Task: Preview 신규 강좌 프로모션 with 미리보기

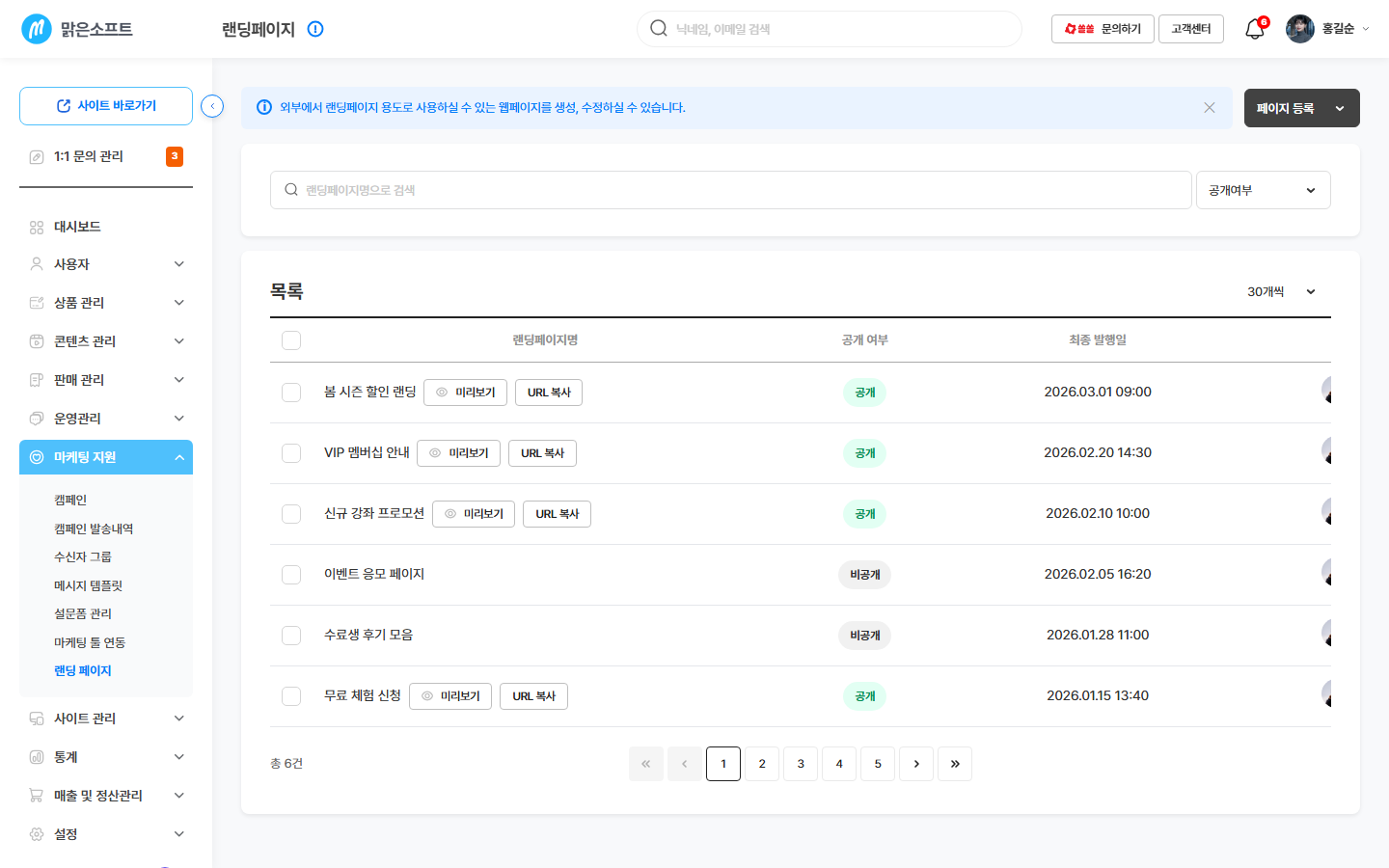Action: 474,514
